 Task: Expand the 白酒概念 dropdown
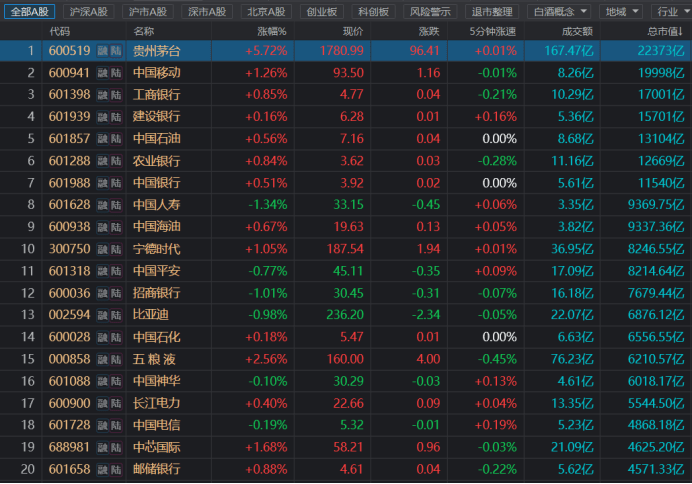pos(560,11)
